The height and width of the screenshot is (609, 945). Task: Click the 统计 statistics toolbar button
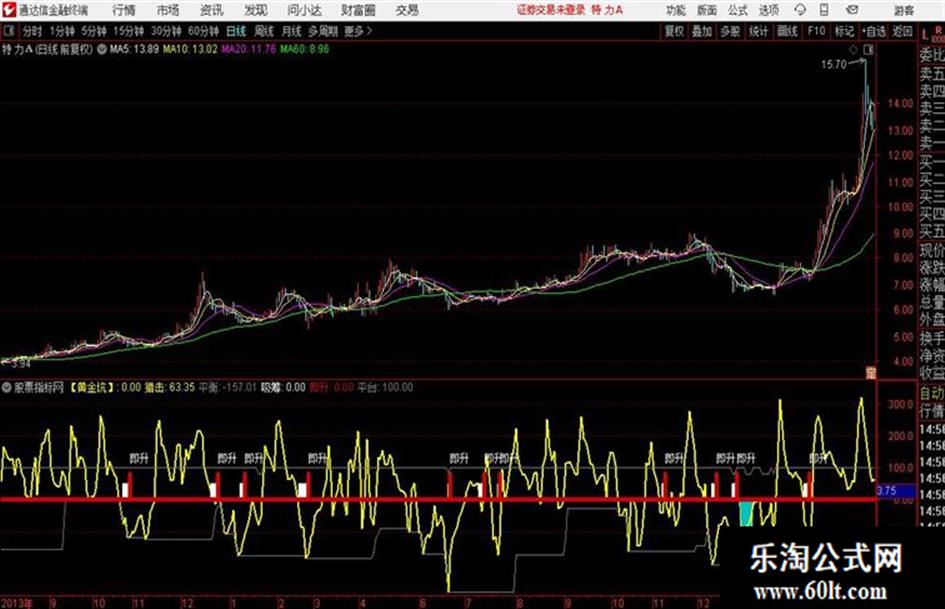(x=758, y=31)
